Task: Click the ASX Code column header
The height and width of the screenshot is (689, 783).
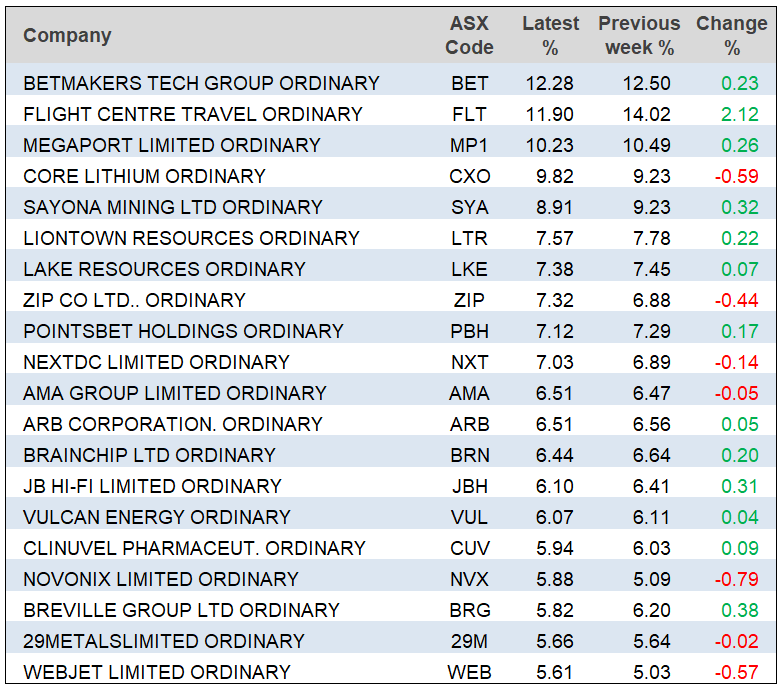Action: (x=469, y=35)
